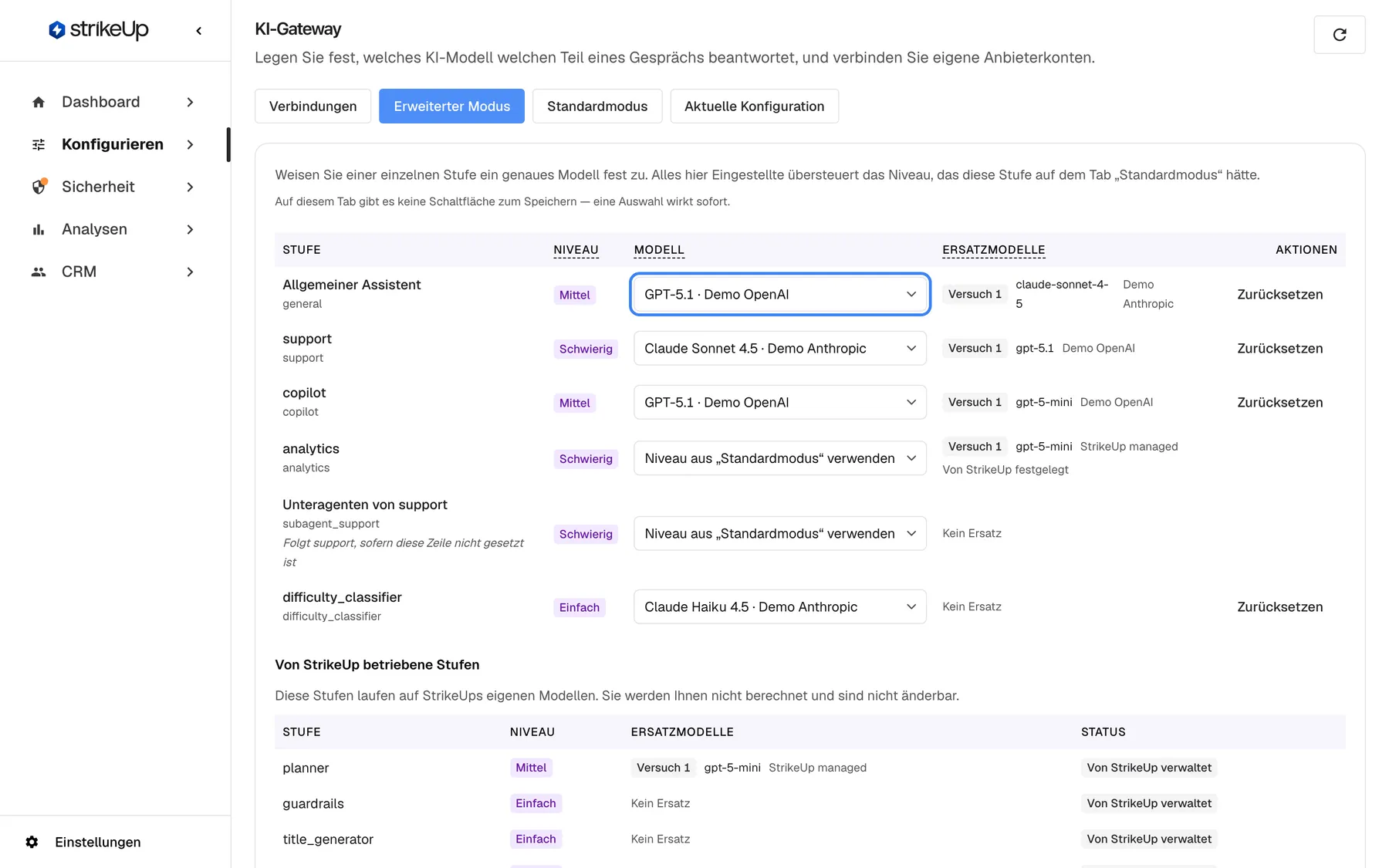Image resolution: width=1389 pixels, height=868 pixels.
Task: Click the Einfach badge for difficulty_classifier
Action: tap(579, 607)
